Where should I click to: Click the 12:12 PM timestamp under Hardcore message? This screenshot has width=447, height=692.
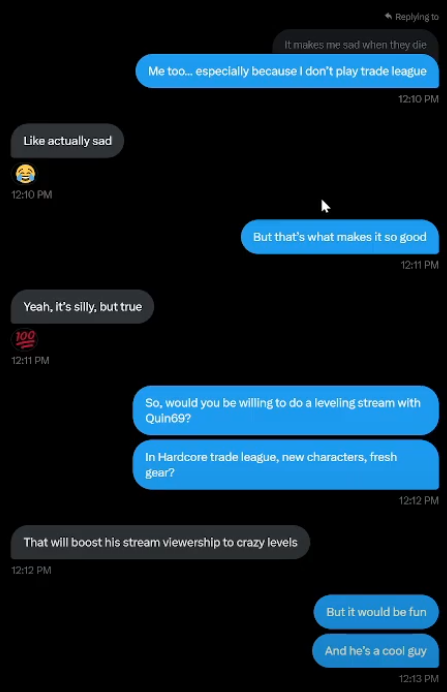point(419,500)
